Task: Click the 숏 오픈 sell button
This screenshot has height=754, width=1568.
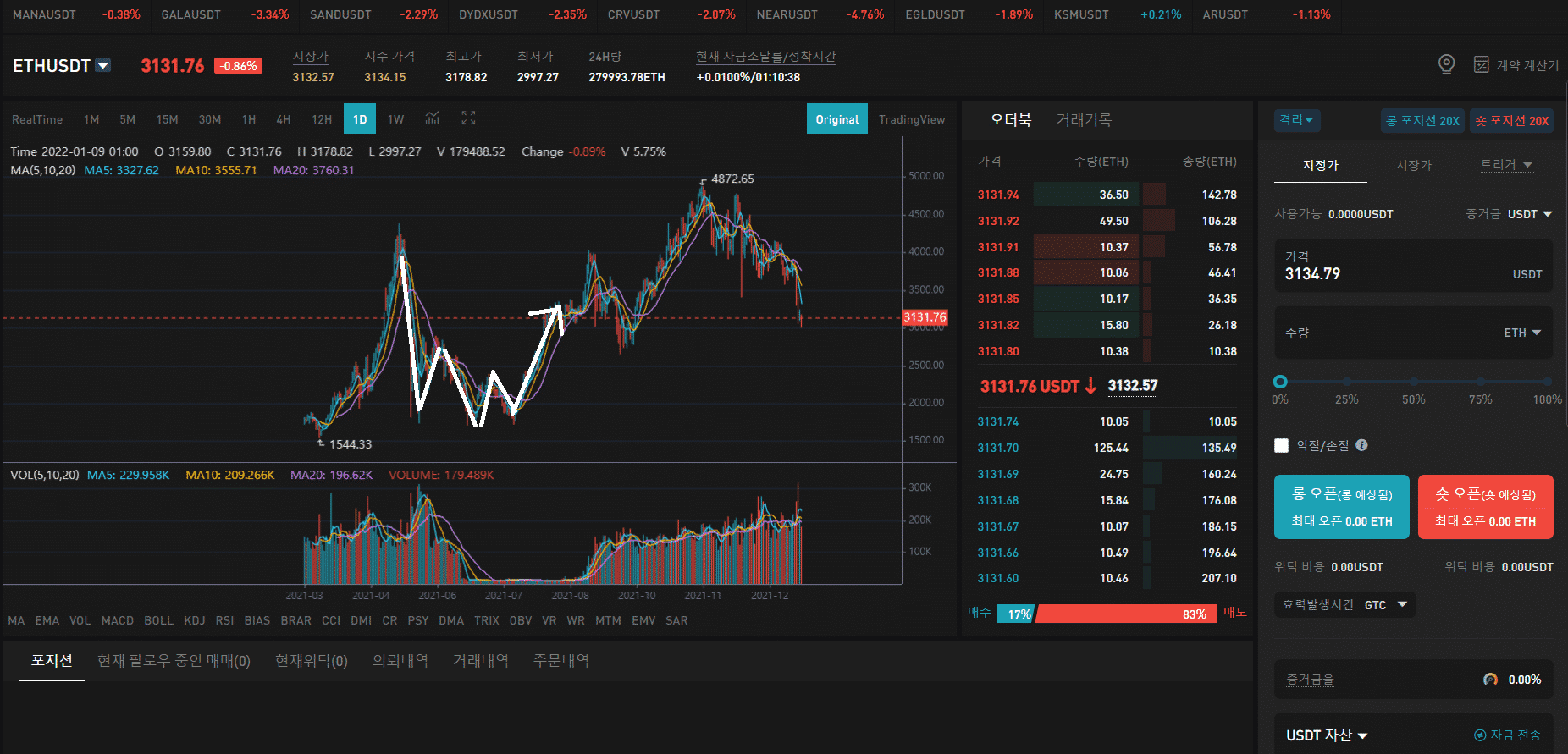Action: [x=1485, y=506]
